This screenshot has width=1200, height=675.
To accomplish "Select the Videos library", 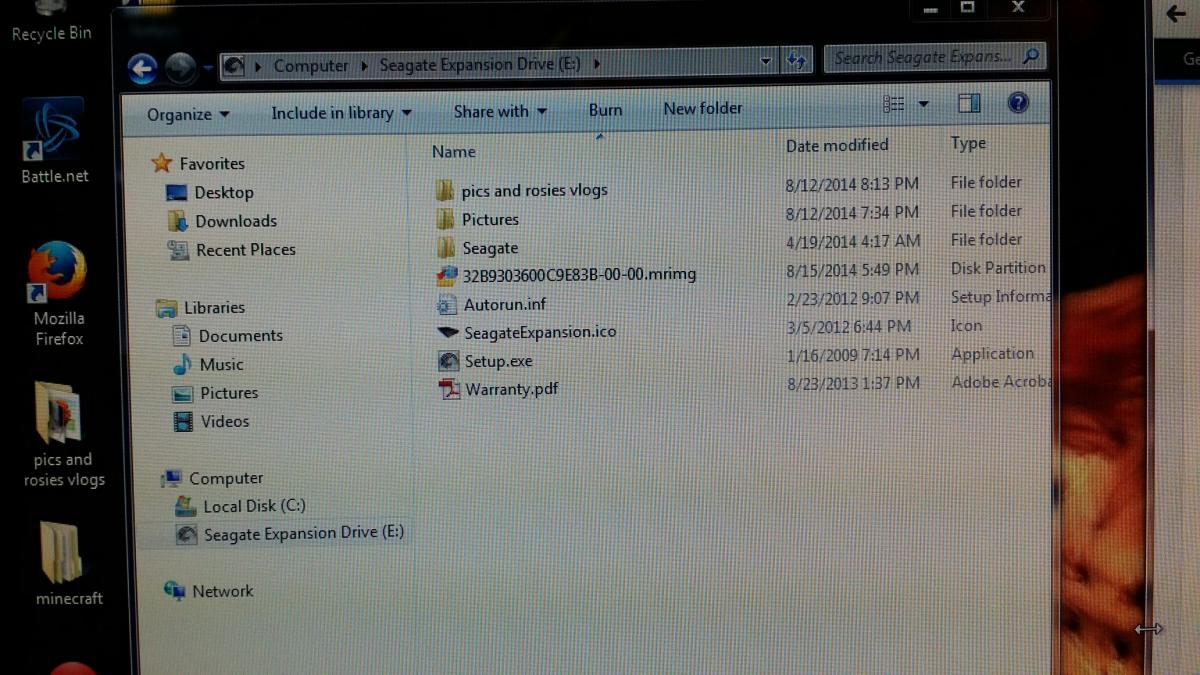I will [225, 422].
